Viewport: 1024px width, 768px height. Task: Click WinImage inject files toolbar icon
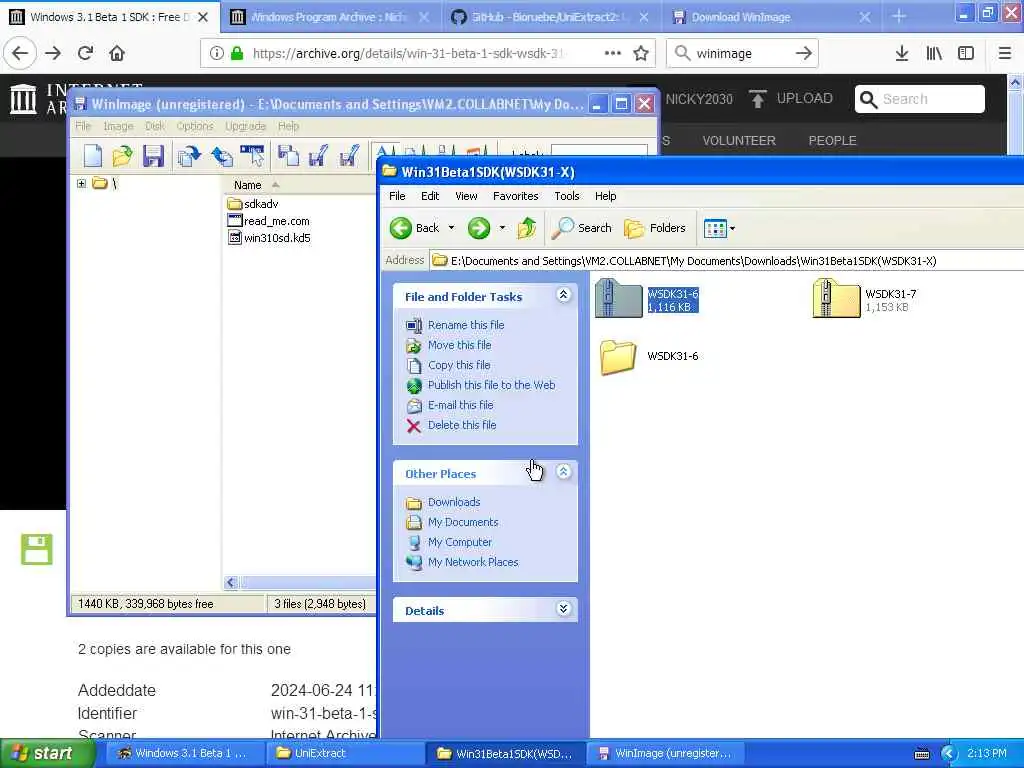[x=288, y=156]
